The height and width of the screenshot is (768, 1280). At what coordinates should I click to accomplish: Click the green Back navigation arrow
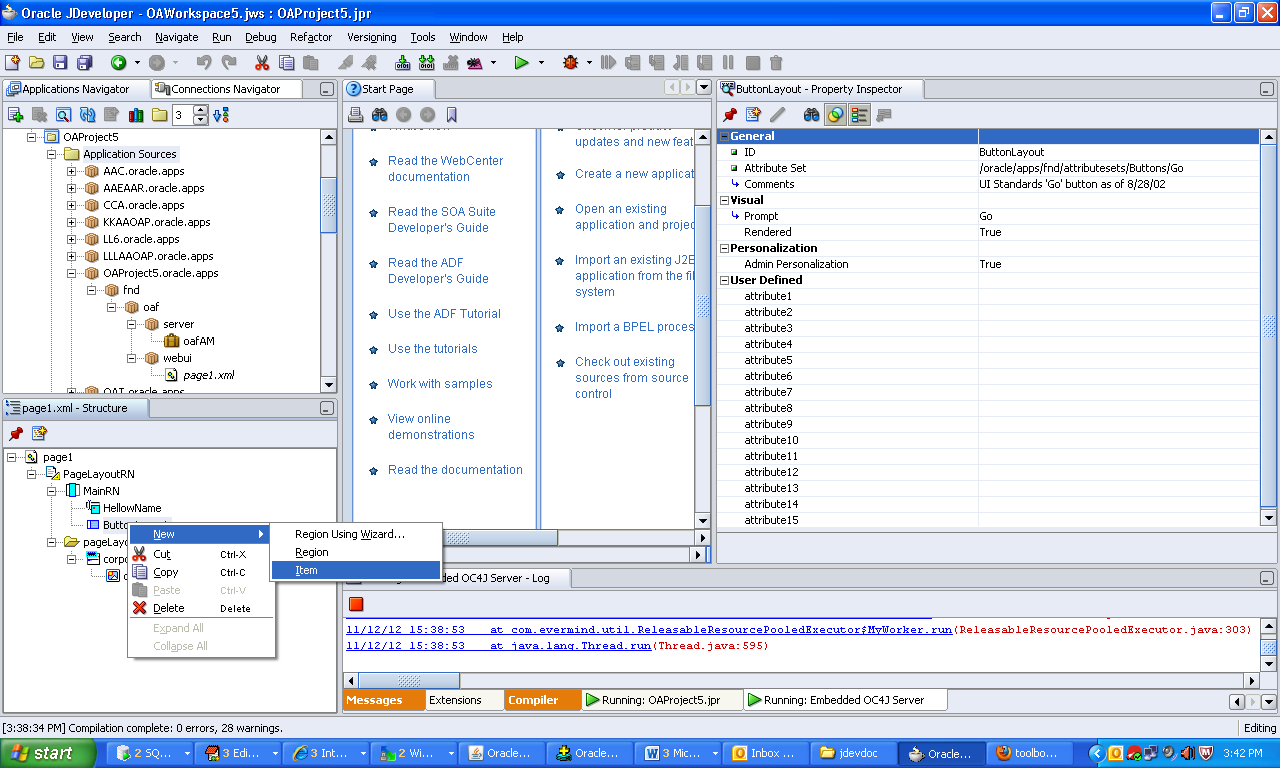click(119, 63)
